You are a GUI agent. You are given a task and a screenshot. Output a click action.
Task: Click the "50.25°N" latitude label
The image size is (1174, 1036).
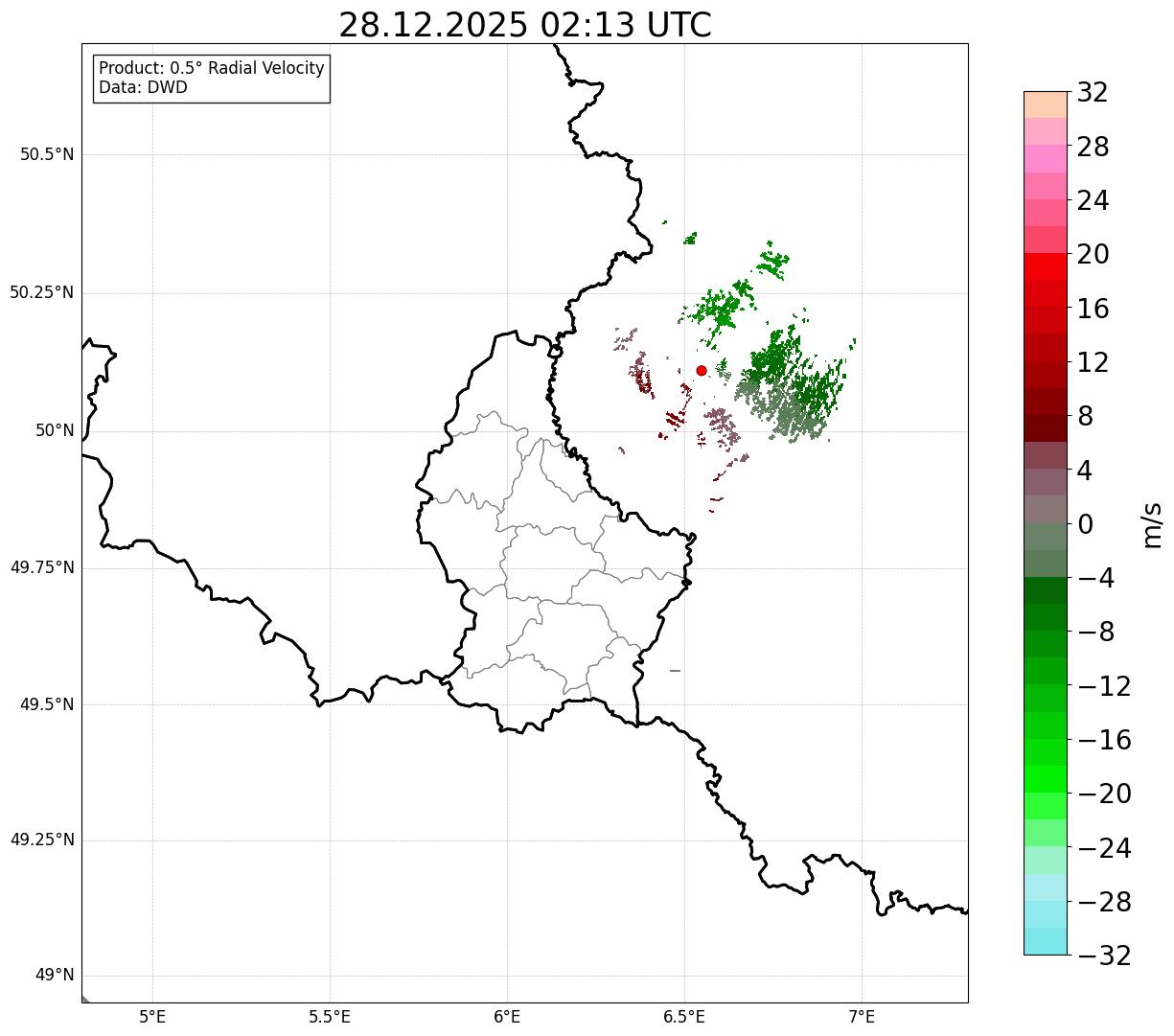point(42,293)
